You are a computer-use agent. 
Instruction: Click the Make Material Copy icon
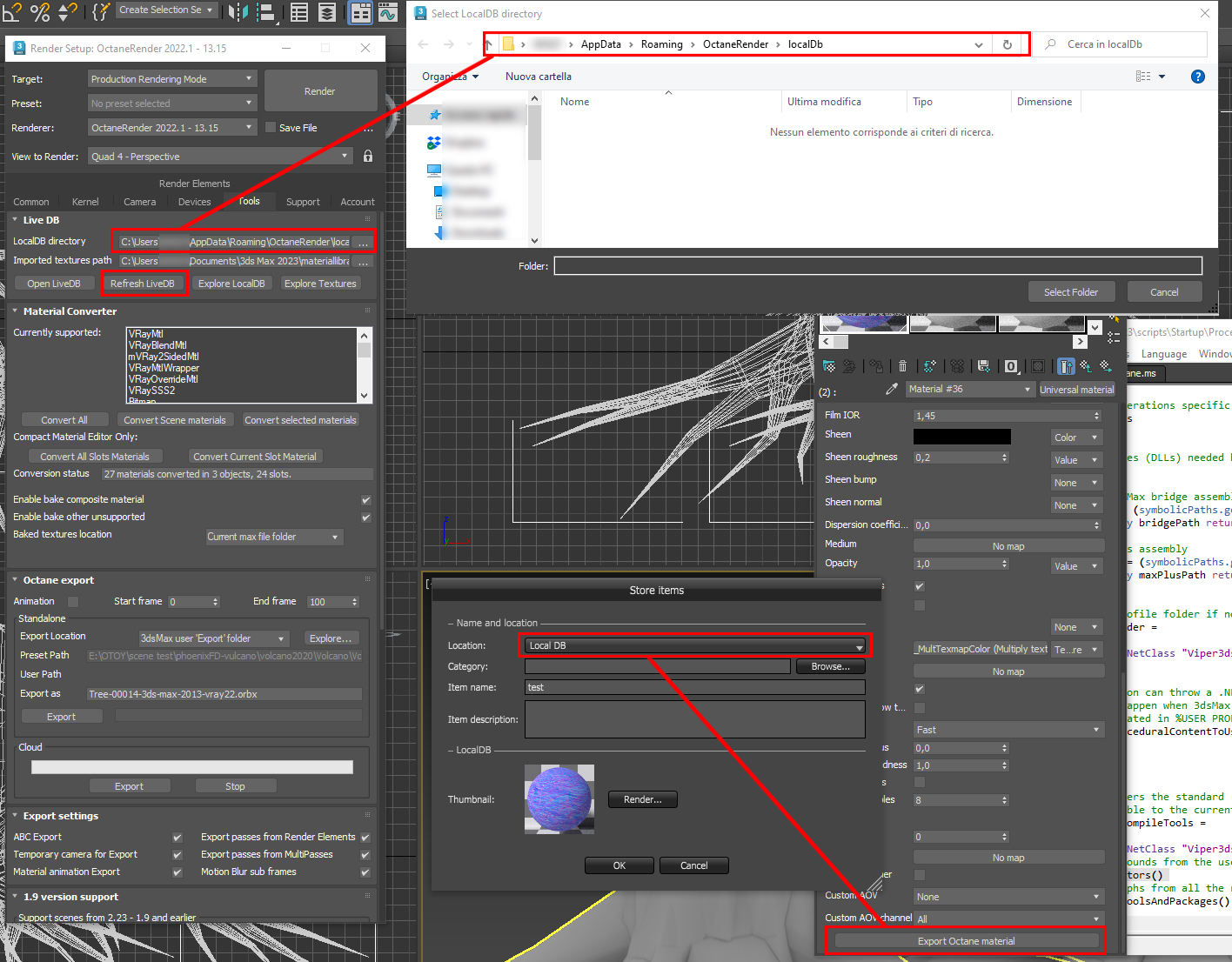(930, 366)
